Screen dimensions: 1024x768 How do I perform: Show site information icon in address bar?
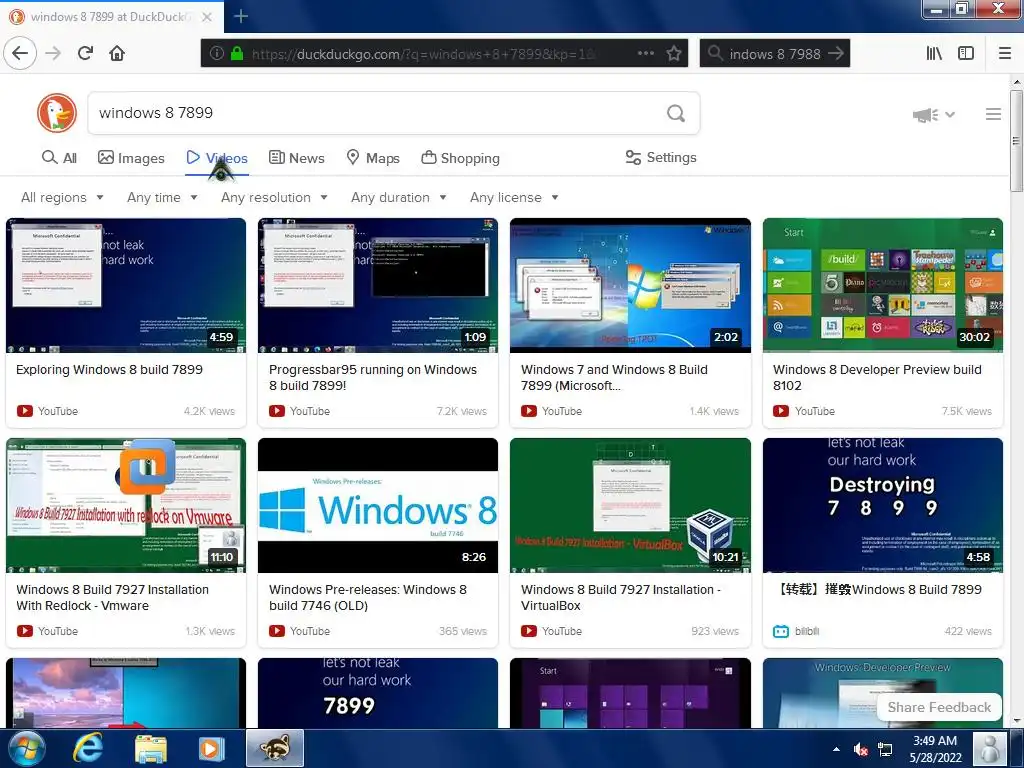pyautogui.click(x=216, y=54)
